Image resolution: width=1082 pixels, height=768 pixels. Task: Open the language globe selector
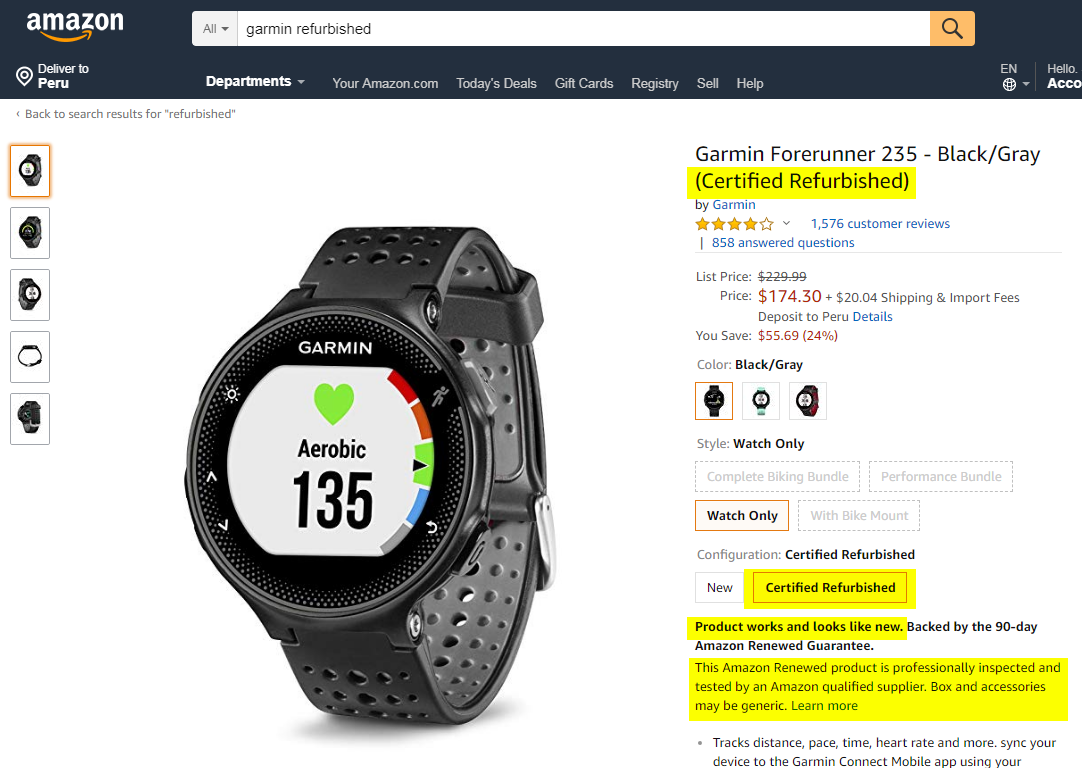pyautogui.click(x=1015, y=84)
